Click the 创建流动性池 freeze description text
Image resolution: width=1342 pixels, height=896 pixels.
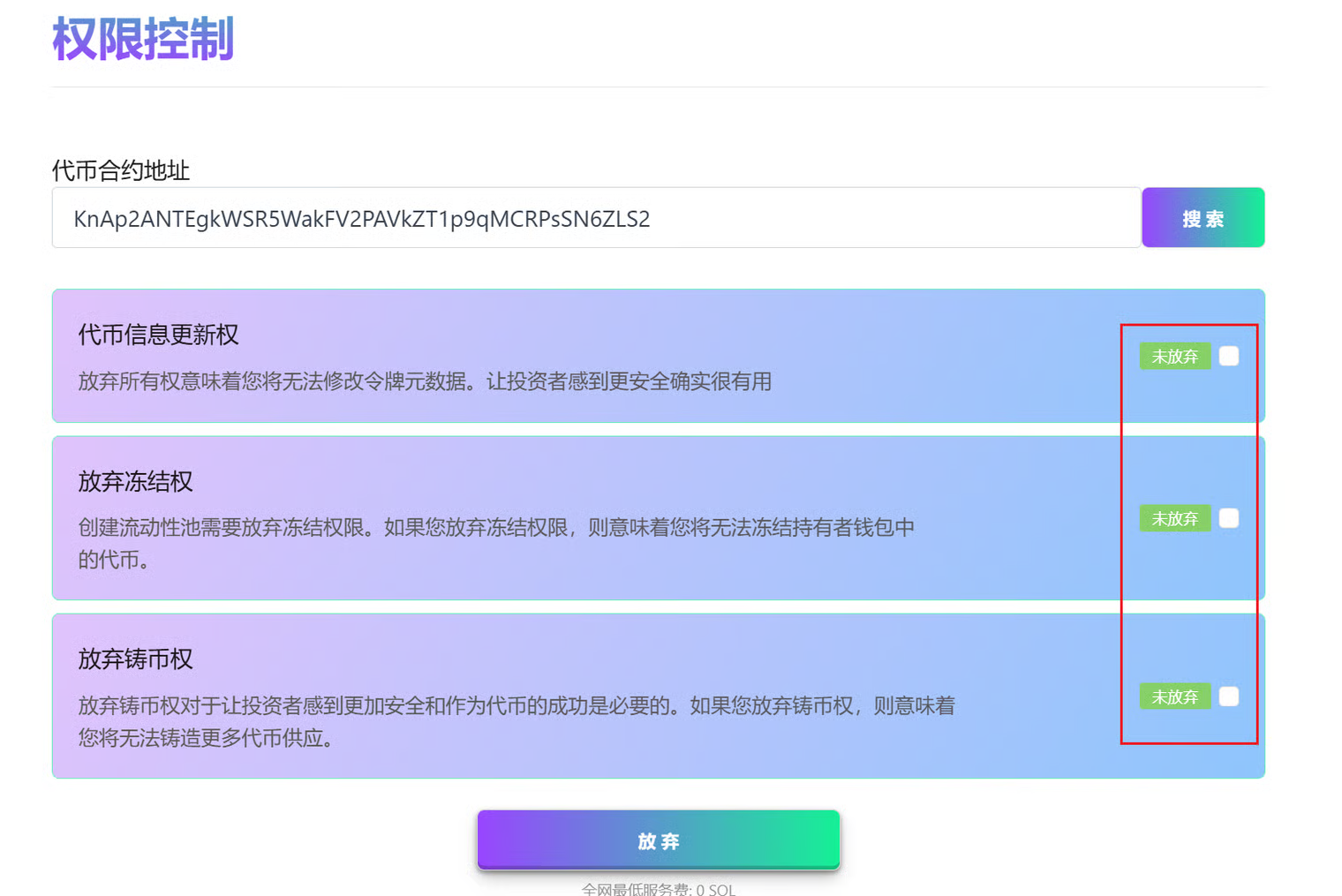tap(495, 528)
